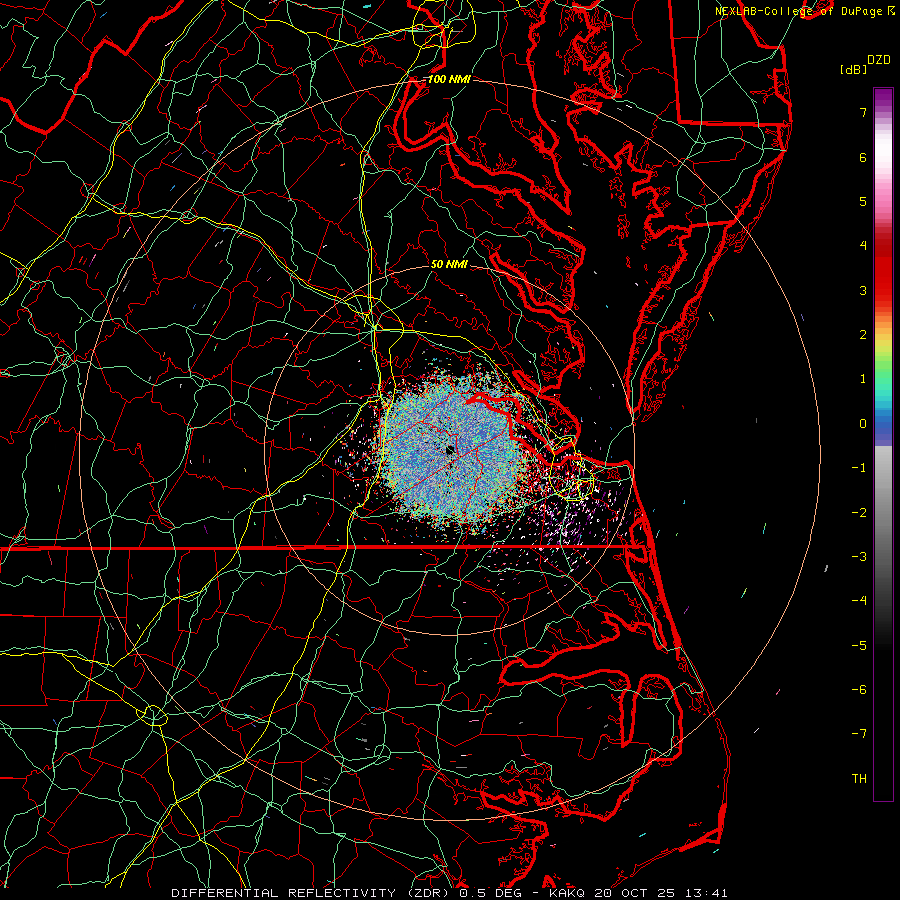This screenshot has width=900, height=900.
Task: Click the 3 dB value on the scale
Action: click(863, 290)
